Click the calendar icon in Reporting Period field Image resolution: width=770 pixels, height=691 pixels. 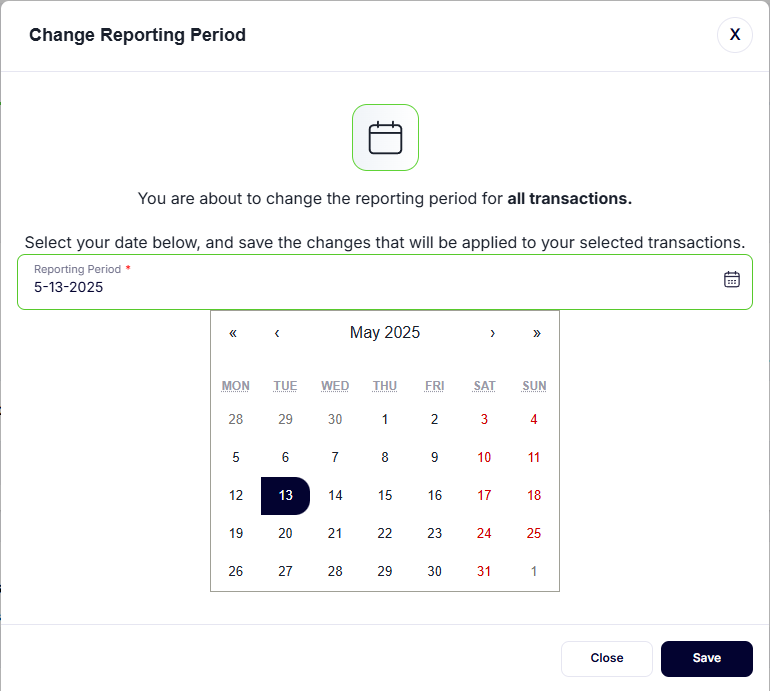pos(731,279)
